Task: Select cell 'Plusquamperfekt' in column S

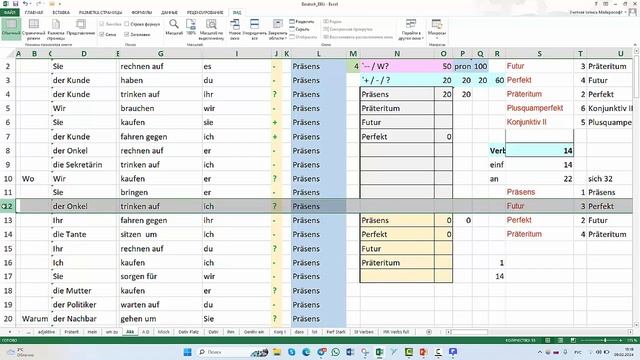Action: [x=539, y=108]
